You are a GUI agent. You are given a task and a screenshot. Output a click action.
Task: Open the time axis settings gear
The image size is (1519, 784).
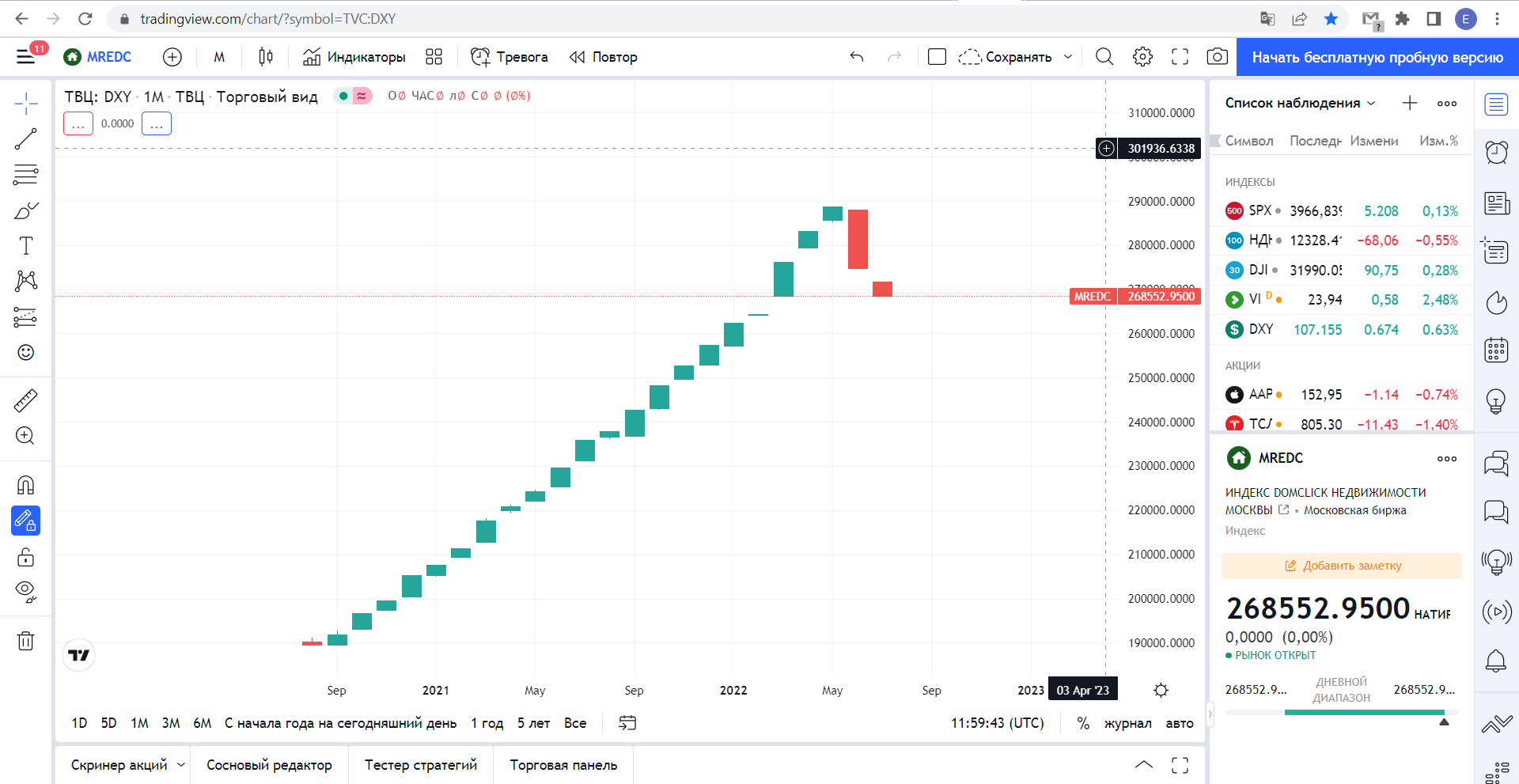pos(1161,690)
